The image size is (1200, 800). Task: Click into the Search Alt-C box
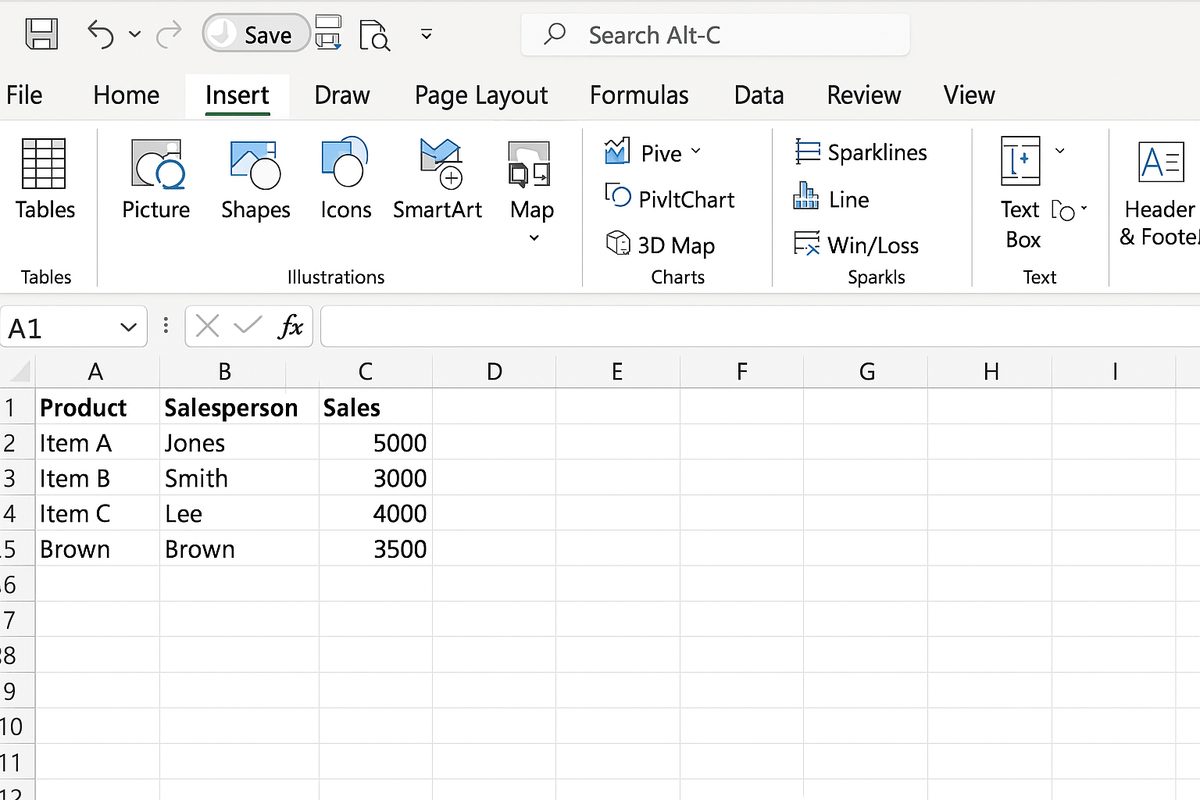pos(715,35)
